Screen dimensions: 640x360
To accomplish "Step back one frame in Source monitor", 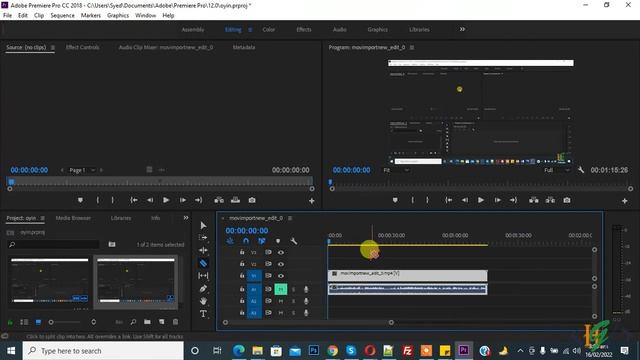I will pos(150,200).
